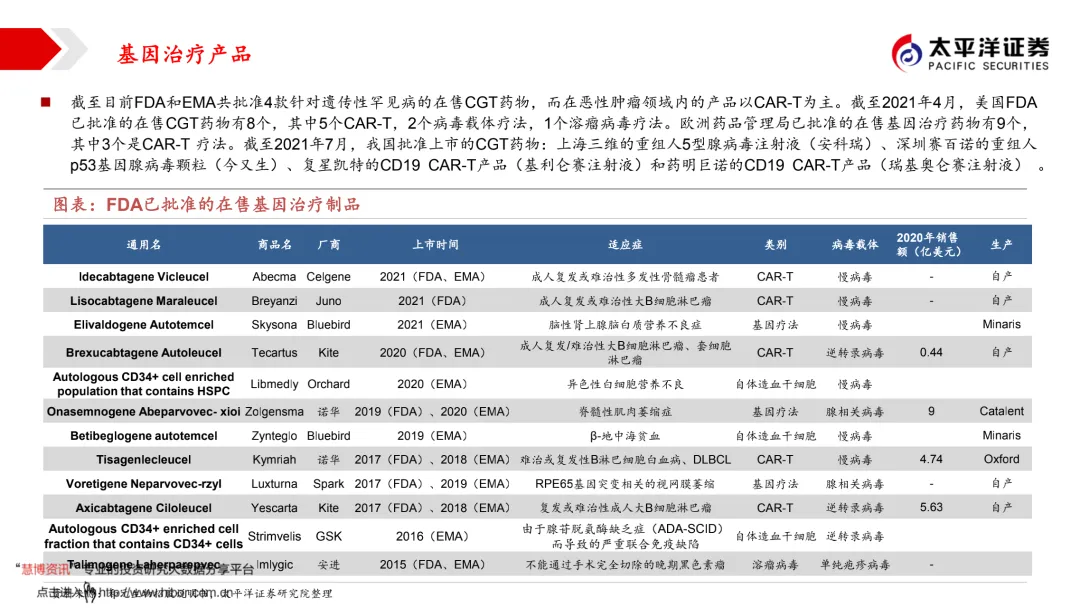This screenshot has width=1080, height=608.
Task: Click the Breyanzi product name
Action: pos(274,301)
